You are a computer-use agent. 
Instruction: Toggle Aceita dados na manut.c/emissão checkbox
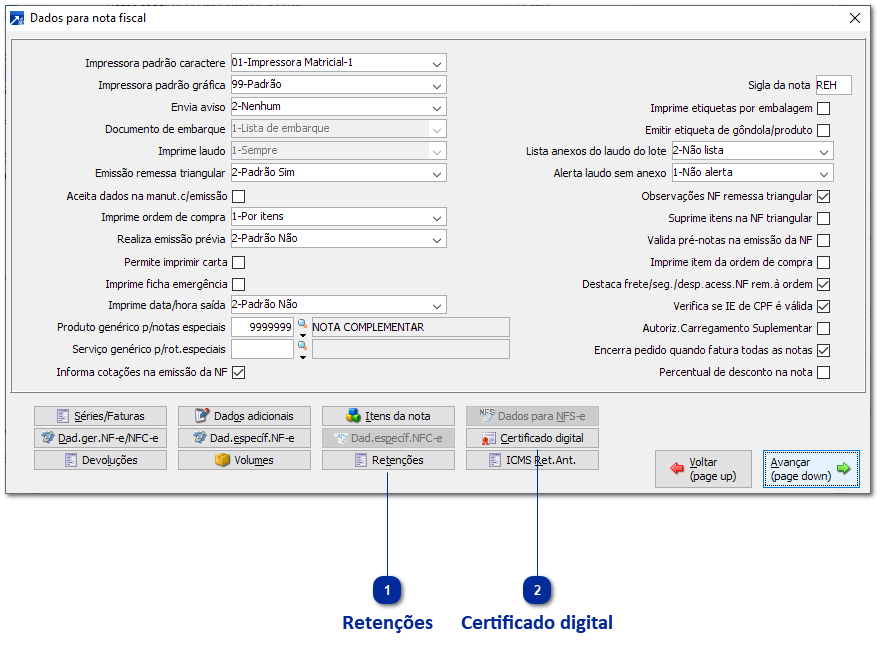click(238, 196)
